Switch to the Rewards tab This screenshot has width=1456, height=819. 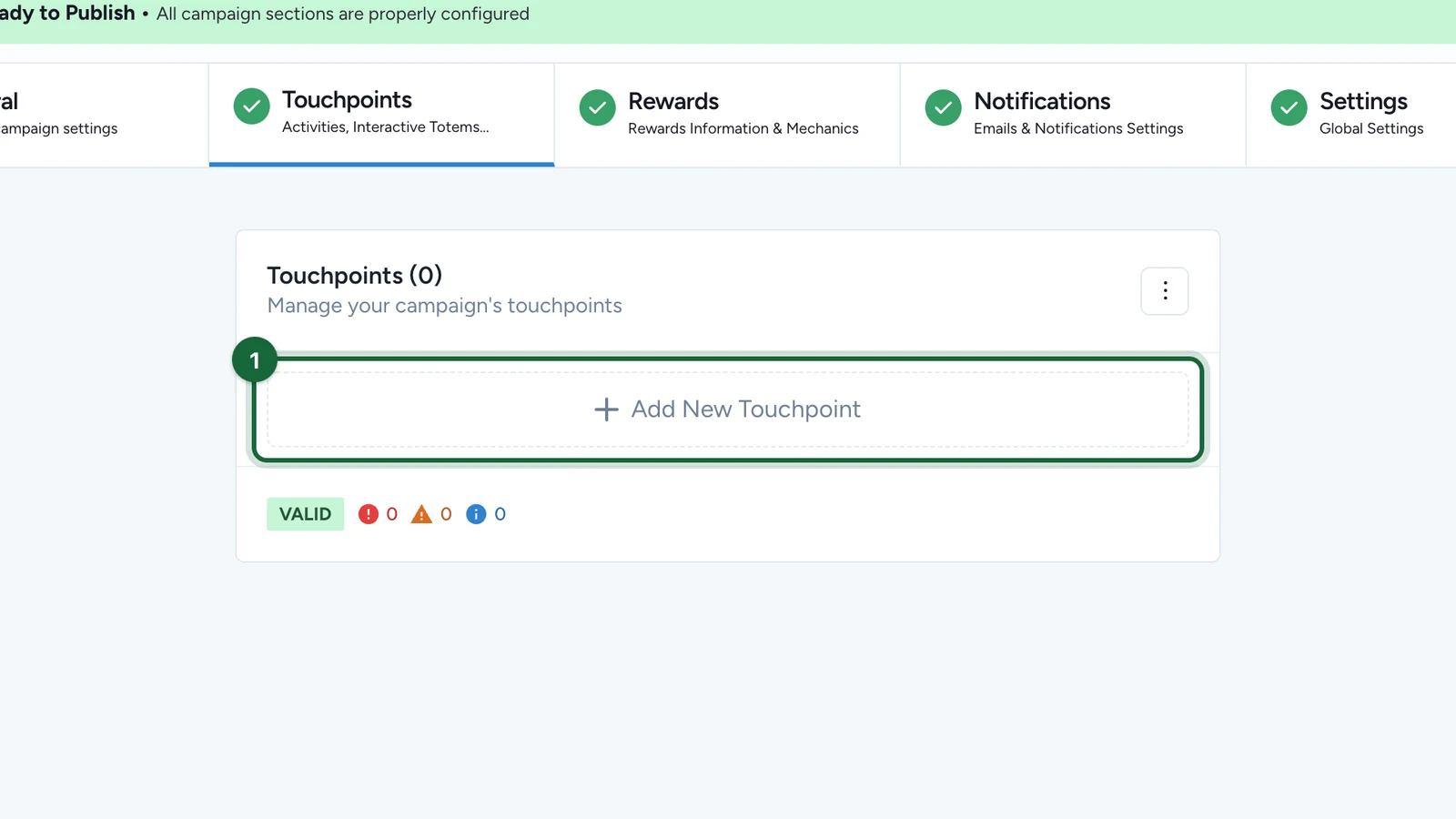click(727, 115)
